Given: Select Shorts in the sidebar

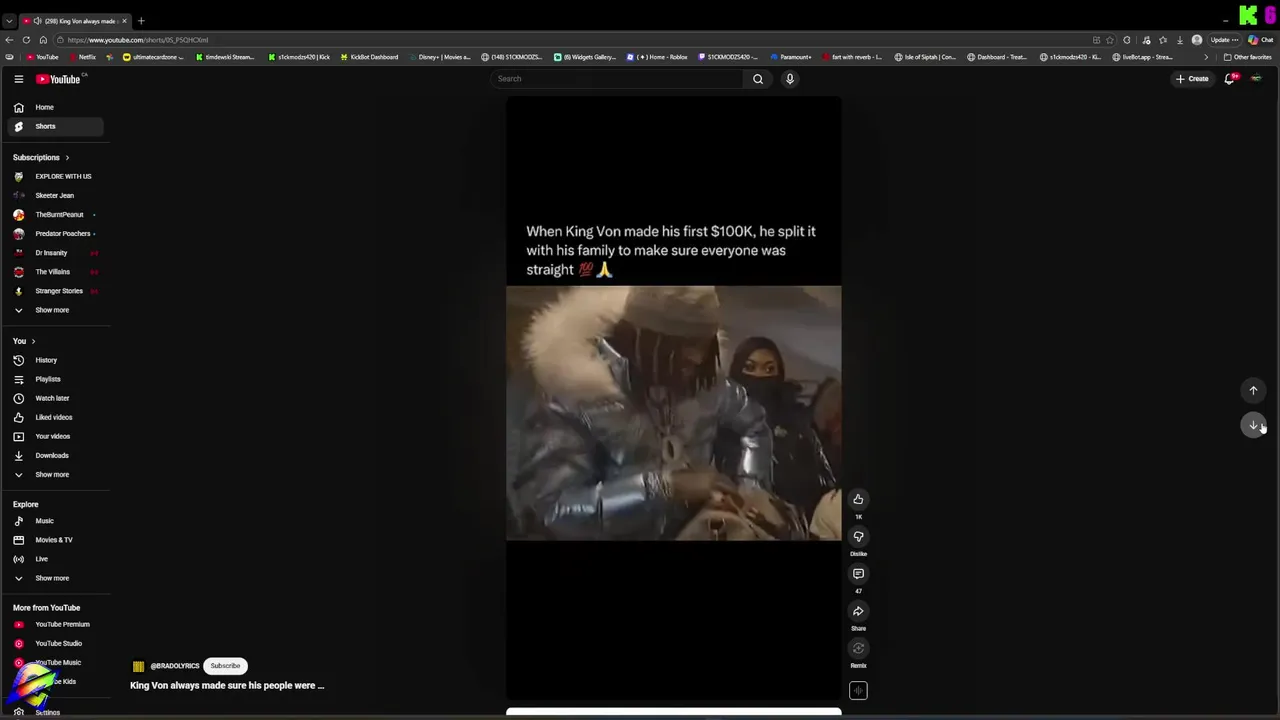Looking at the screenshot, I should [55, 126].
